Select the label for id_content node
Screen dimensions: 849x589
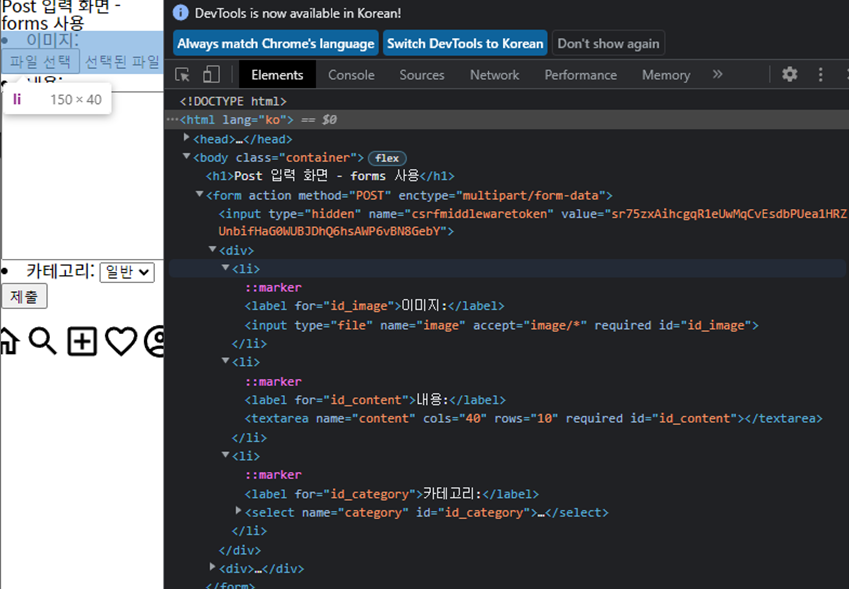pyautogui.click(x=375, y=400)
